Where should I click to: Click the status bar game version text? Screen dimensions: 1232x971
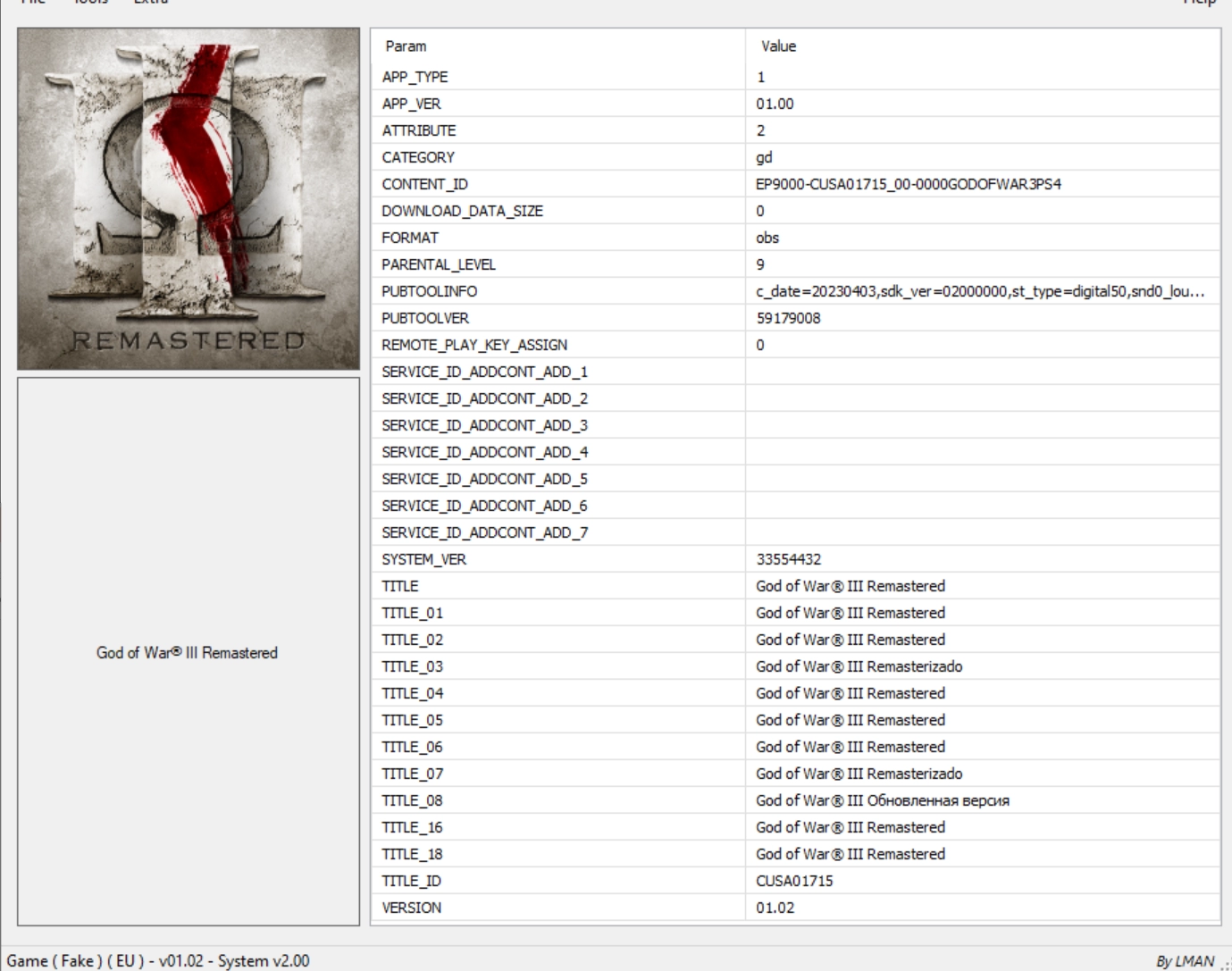[x=158, y=961]
